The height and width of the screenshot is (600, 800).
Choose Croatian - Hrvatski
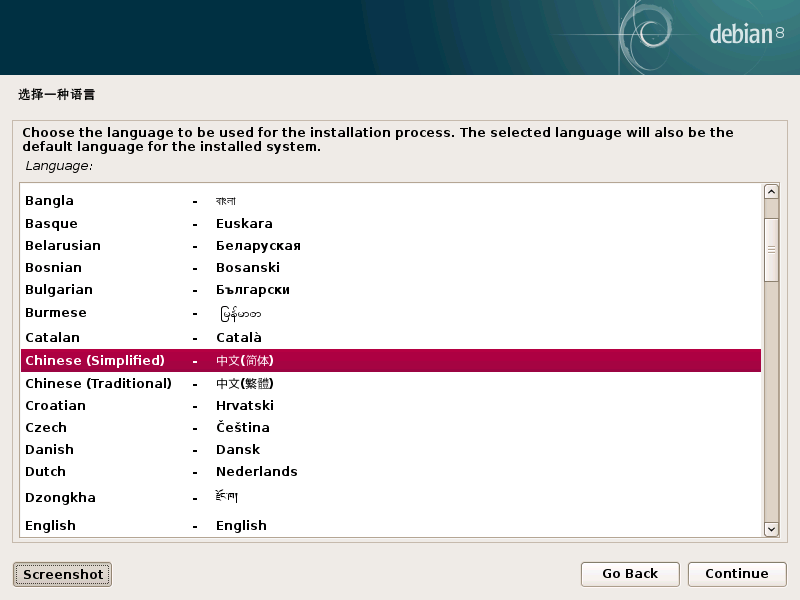pos(391,405)
